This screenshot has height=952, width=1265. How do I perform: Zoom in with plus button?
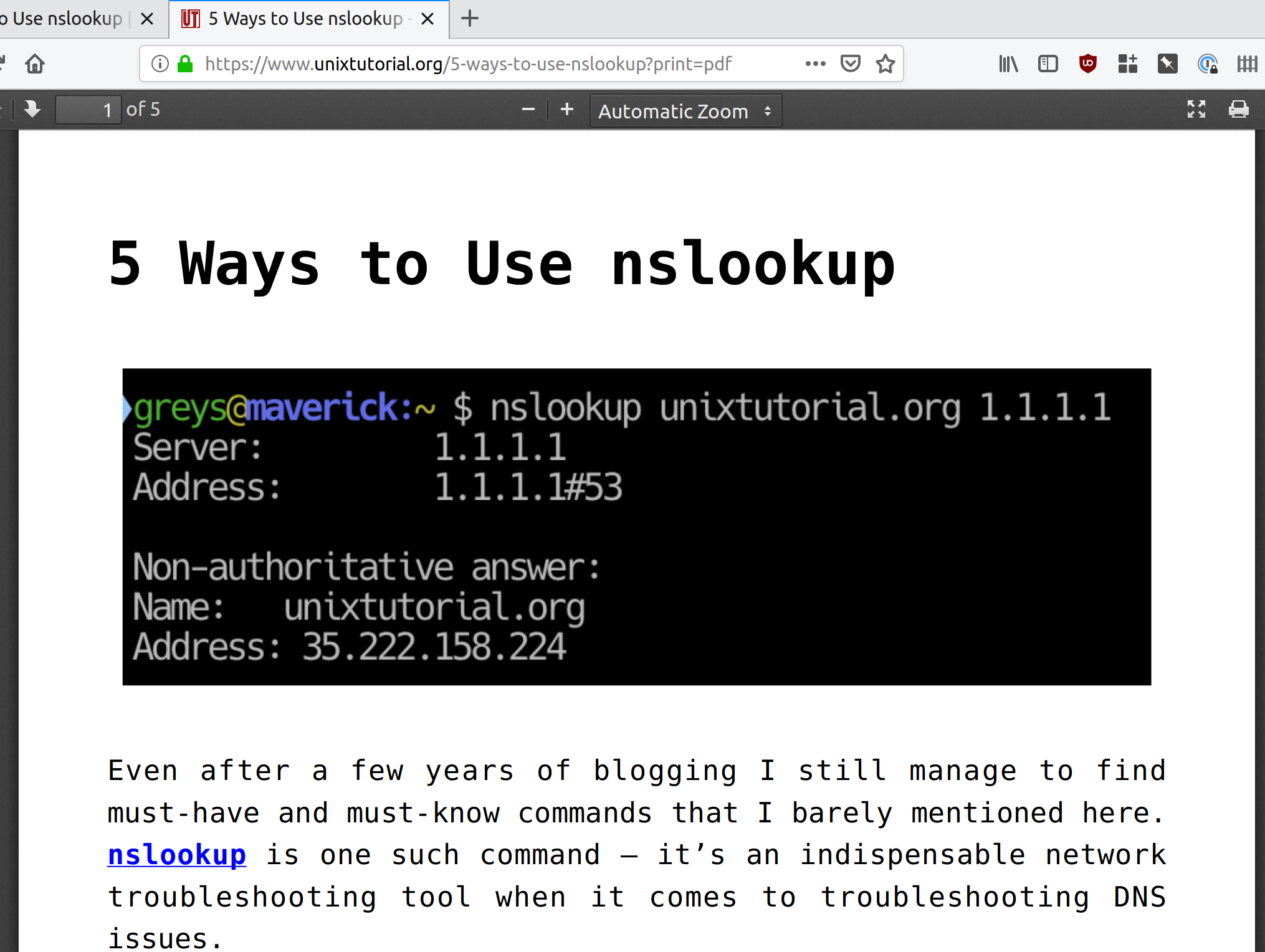tap(567, 110)
